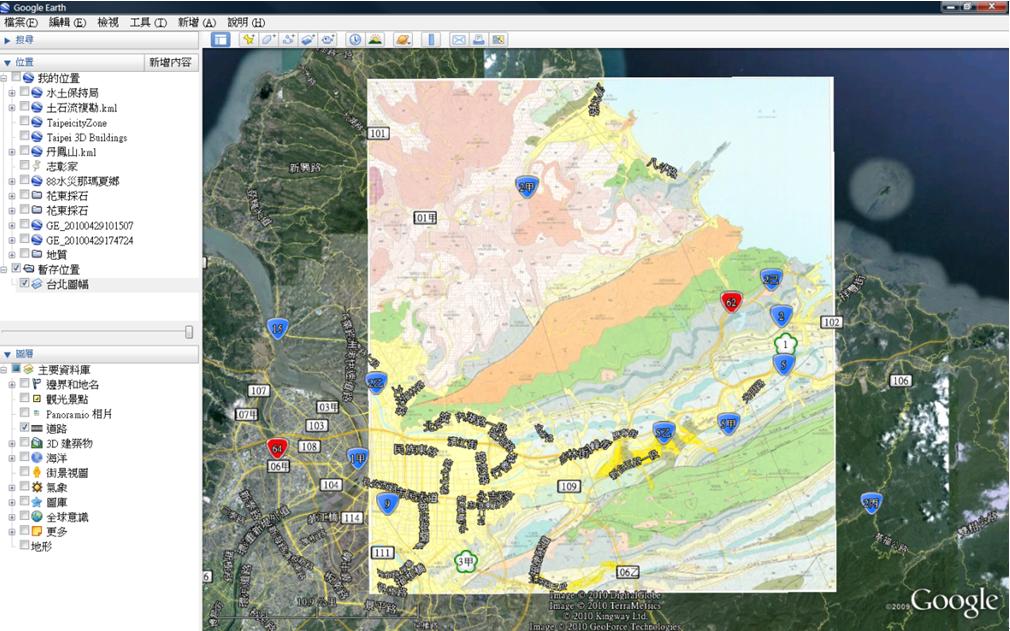The height and width of the screenshot is (631, 1010).
Task: Open the 說明(H) menu
Action: (x=246, y=23)
